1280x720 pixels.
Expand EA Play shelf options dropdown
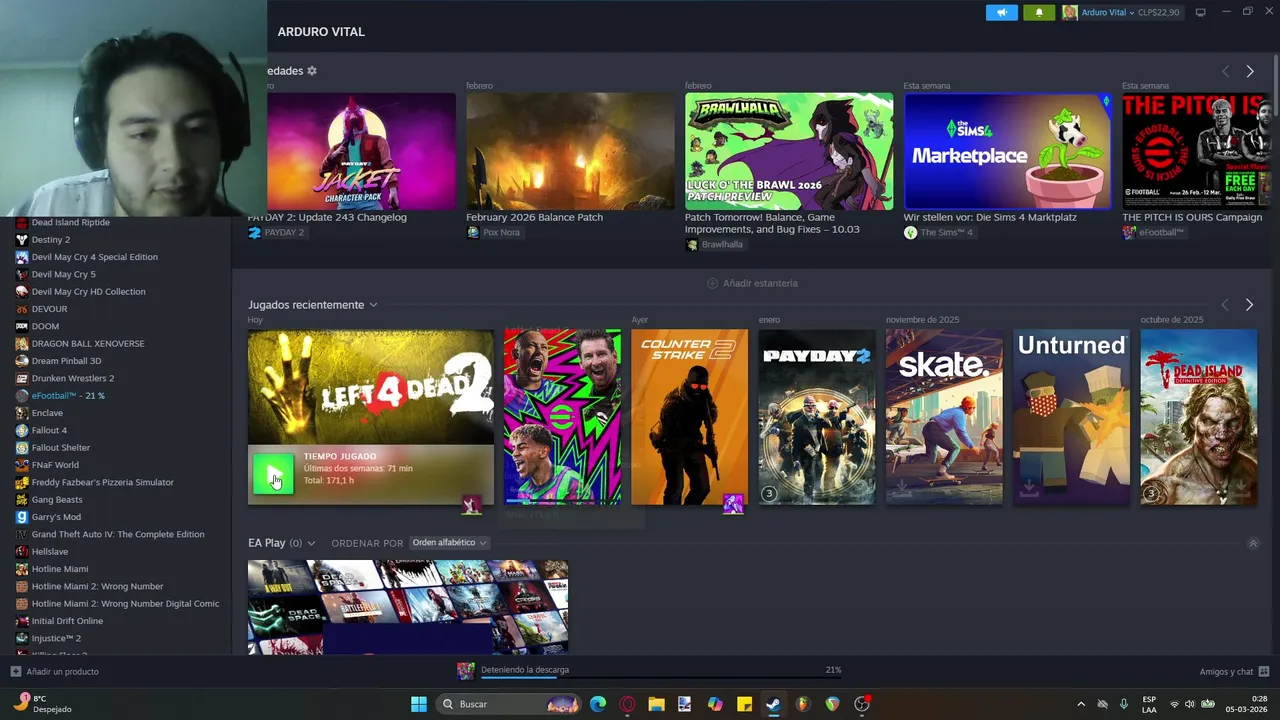(311, 543)
